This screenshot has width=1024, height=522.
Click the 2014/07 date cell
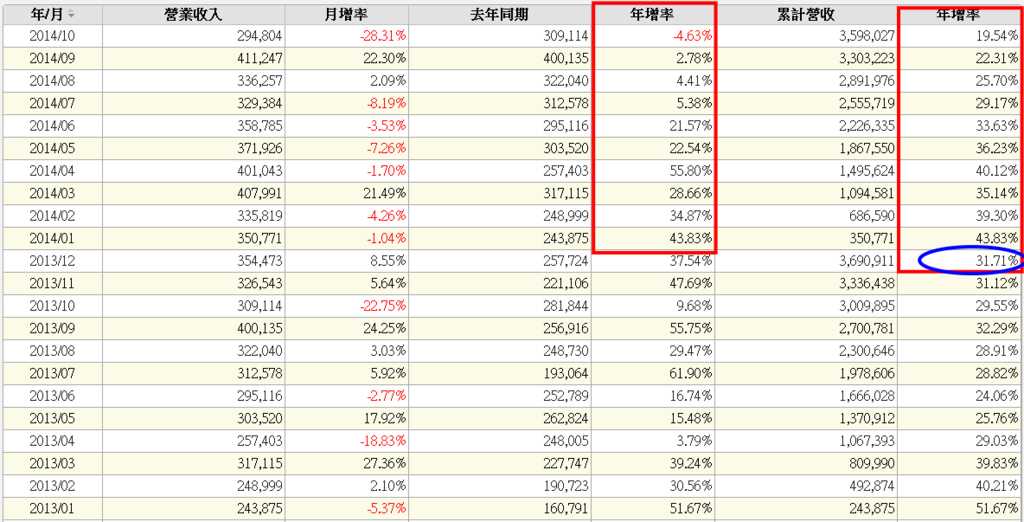point(53,103)
